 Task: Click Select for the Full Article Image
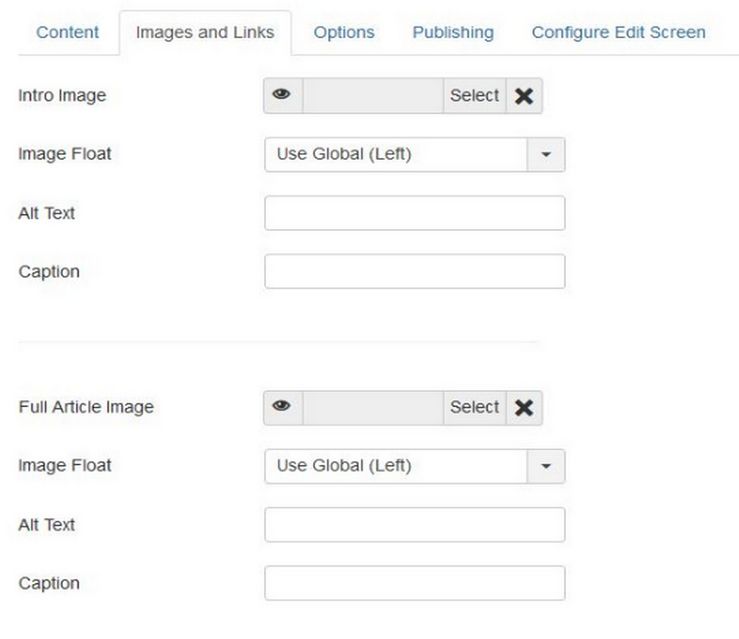tap(475, 408)
